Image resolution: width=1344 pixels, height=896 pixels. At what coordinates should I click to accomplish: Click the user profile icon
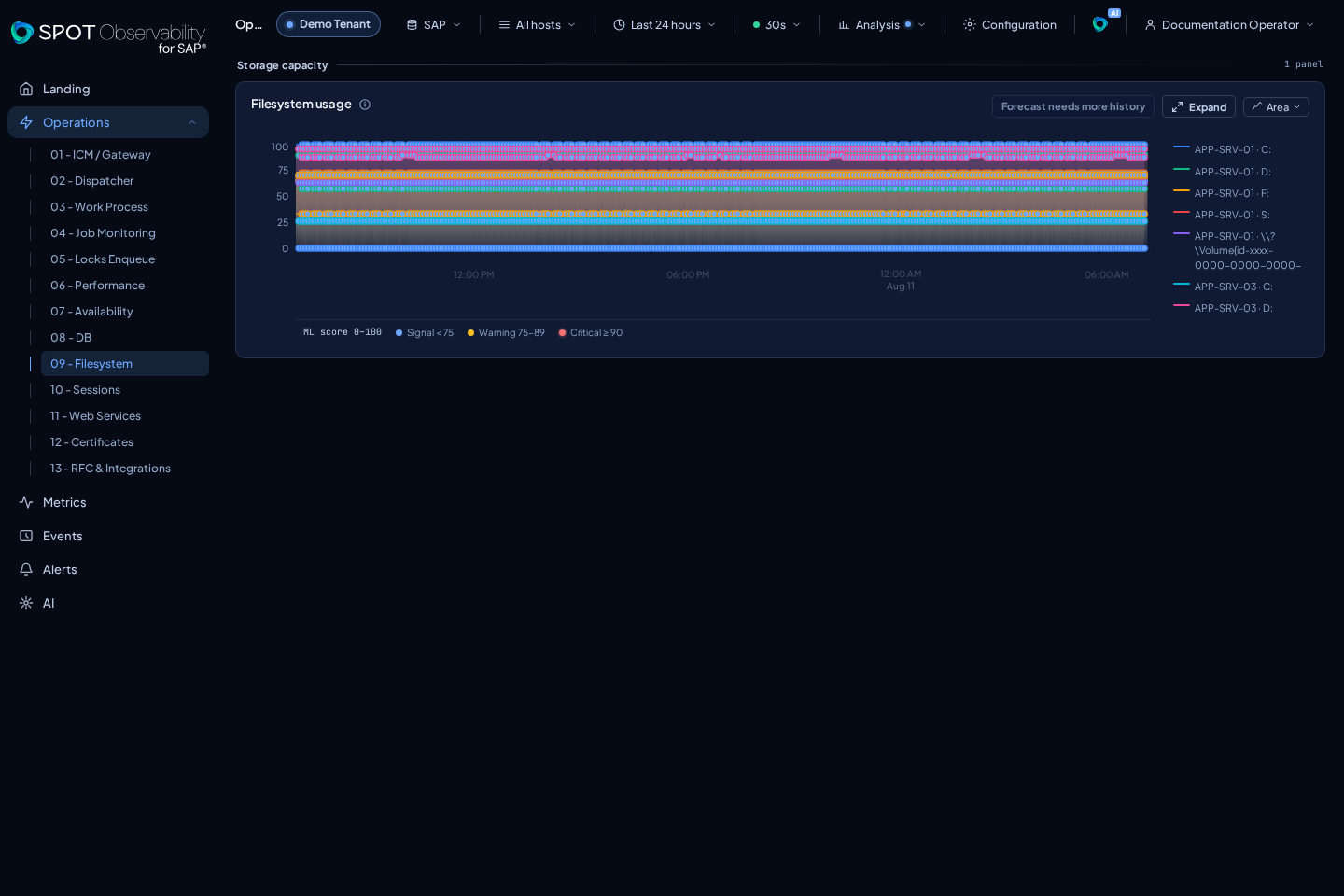tap(1150, 25)
